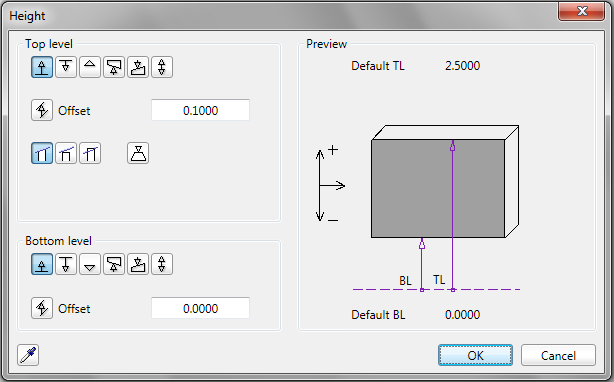
Task: Click Bottom level Offset lightning icon
Action: point(42,308)
